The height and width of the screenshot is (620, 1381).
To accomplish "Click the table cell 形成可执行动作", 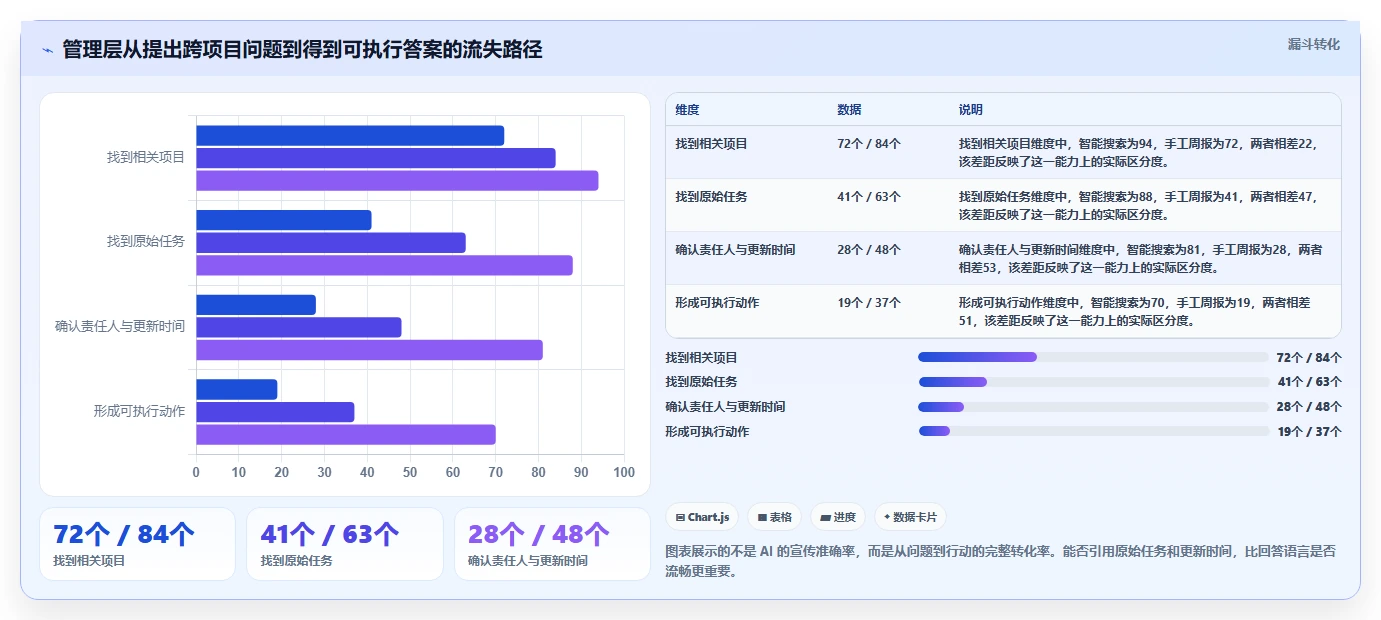I will coord(717,302).
